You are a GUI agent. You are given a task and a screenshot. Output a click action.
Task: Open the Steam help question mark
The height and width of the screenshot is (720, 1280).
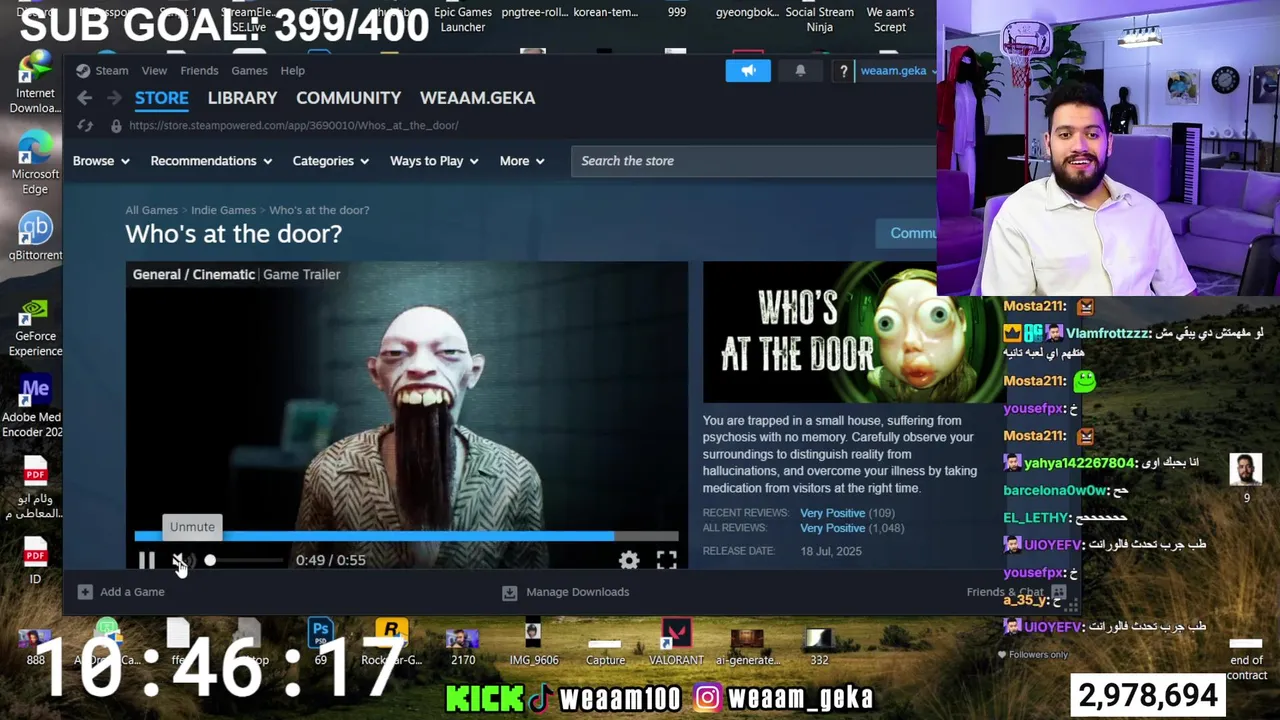pyautogui.click(x=843, y=70)
